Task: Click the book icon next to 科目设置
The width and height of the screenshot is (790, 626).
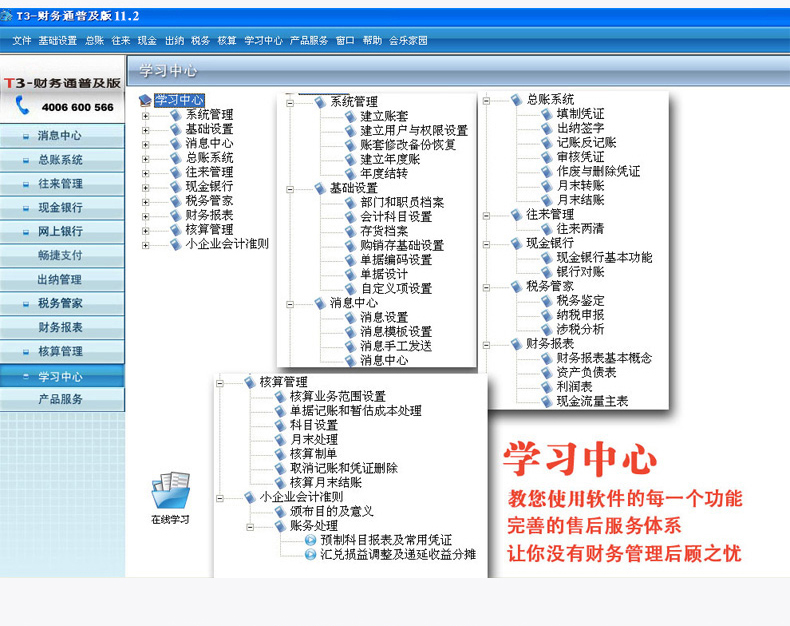Action: pyautogui.click(x=281, y=425)
